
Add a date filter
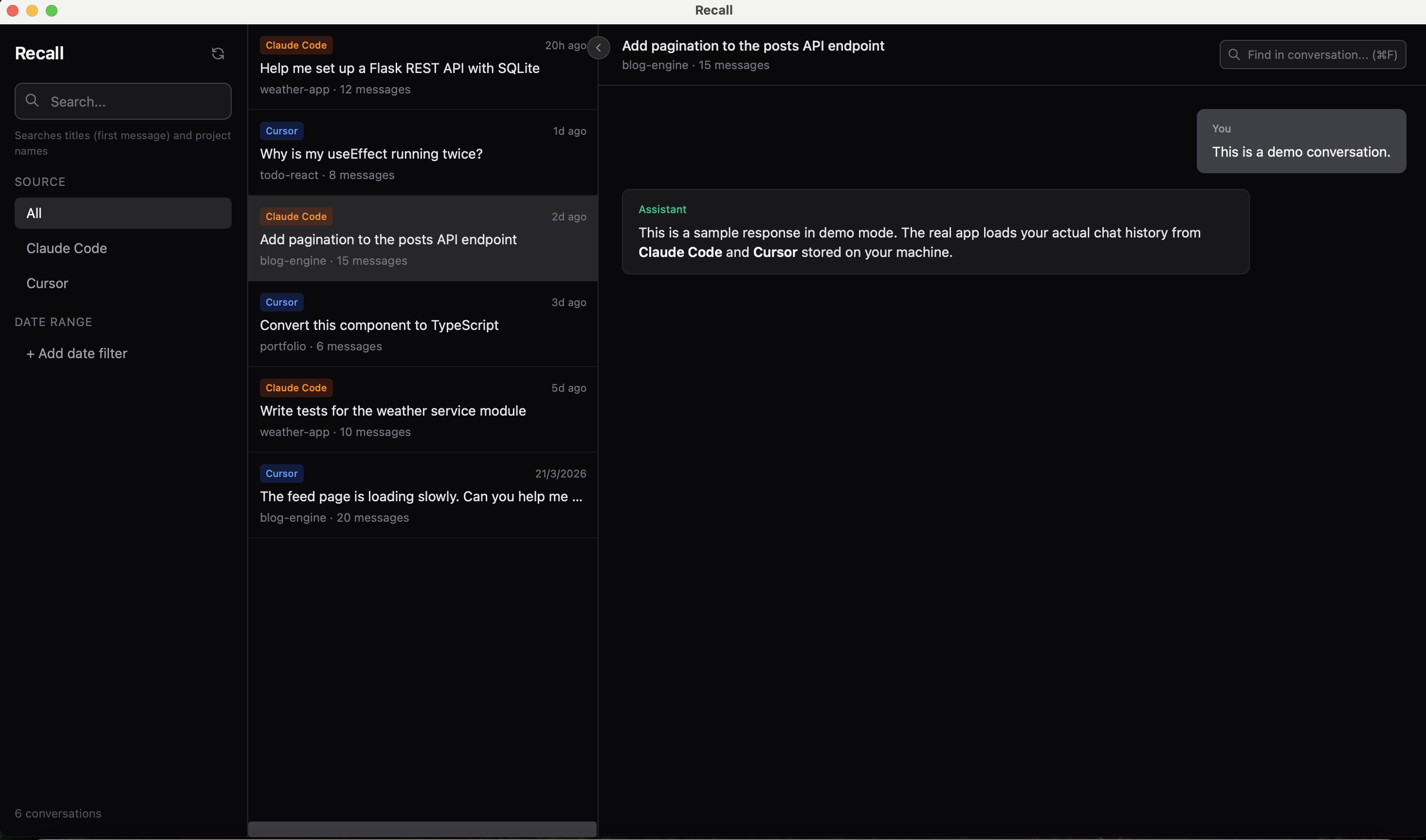pyautogui.click(x=77, y=354)
